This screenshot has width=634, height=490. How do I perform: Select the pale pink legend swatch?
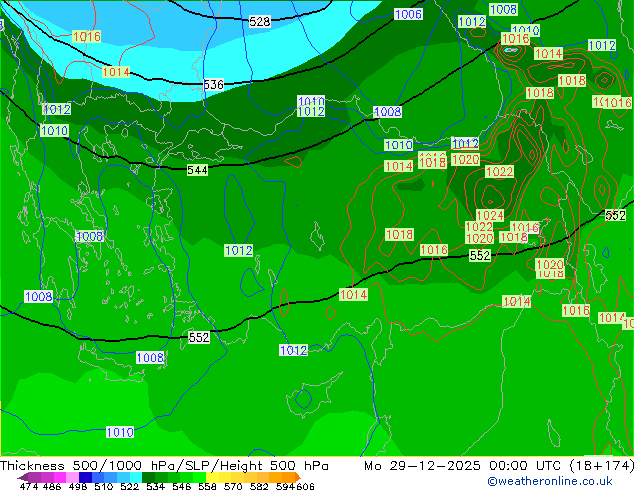click(72, 477)
